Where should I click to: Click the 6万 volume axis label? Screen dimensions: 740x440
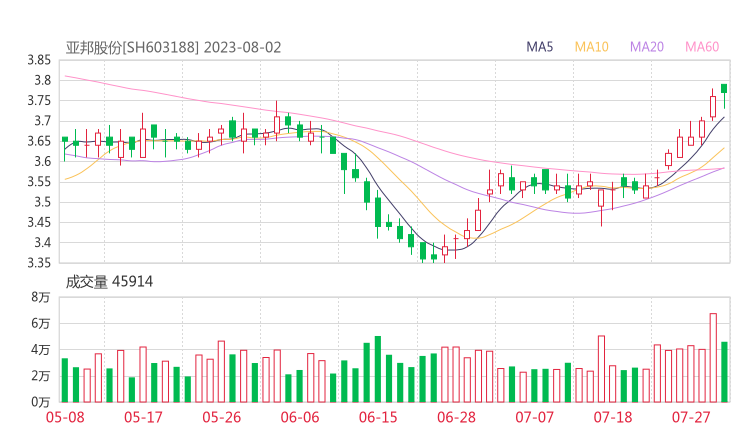(41, 323)
